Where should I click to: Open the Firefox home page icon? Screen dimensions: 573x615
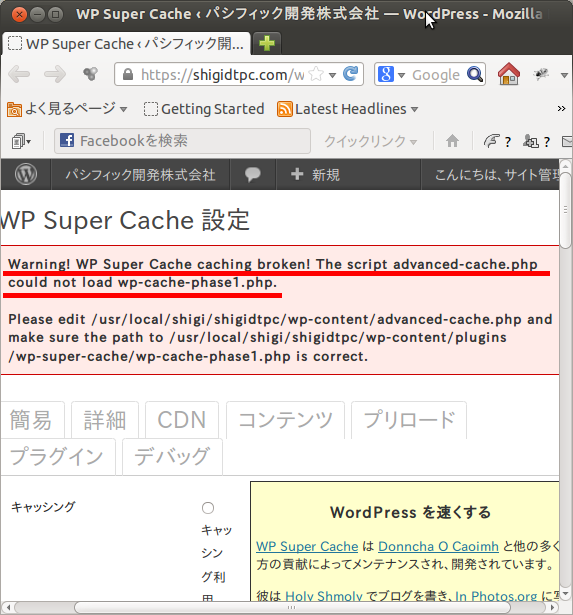click(x=509, y=74)
